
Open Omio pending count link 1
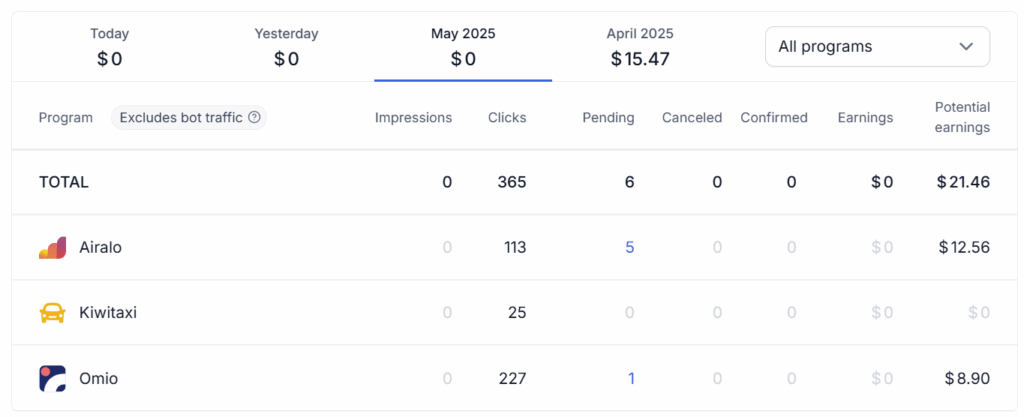click(x=631, y=378)
